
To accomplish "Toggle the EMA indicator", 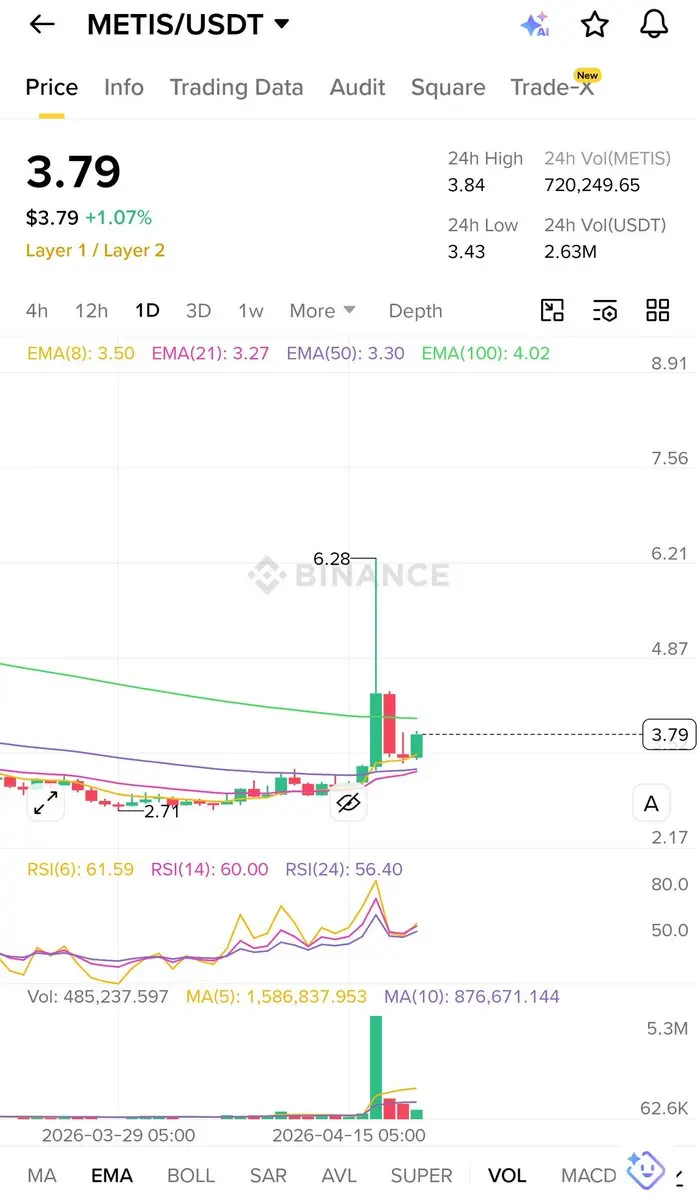I will (x=112, y=1175).
